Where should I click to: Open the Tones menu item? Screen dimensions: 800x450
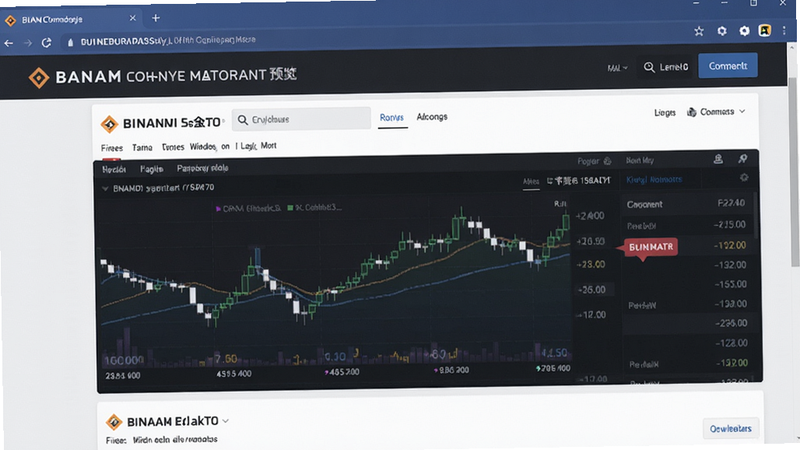[x=173, y=147]
